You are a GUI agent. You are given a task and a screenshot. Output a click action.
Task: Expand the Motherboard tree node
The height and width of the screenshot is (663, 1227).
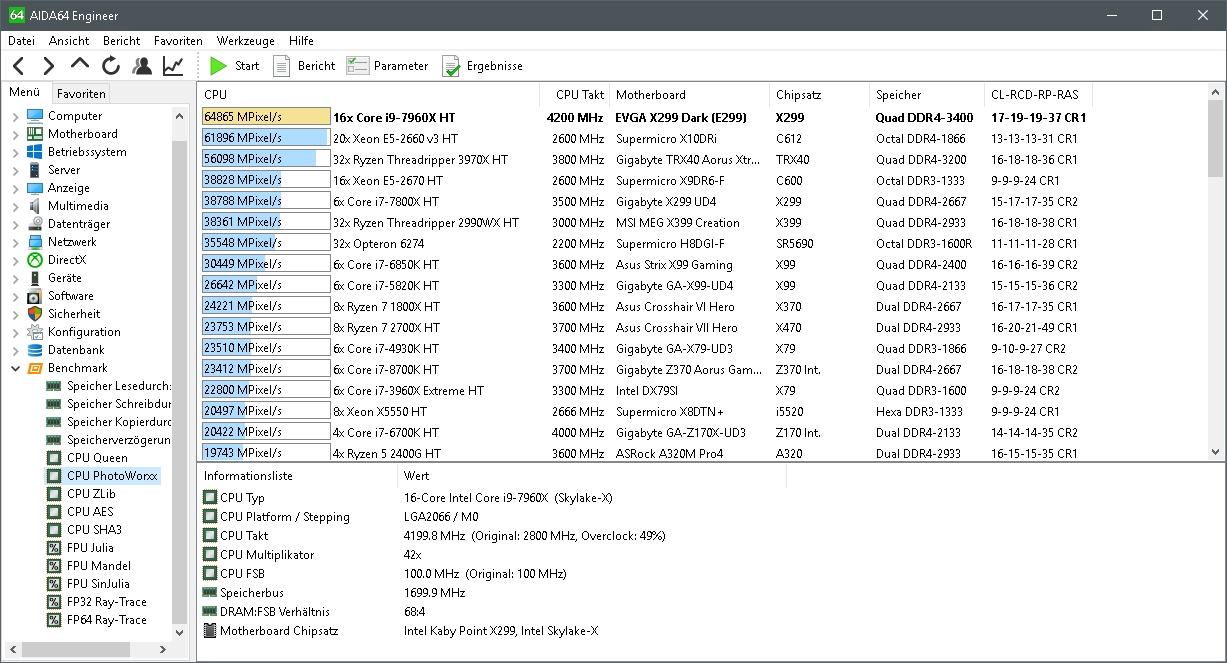click(x=15, y=134)
